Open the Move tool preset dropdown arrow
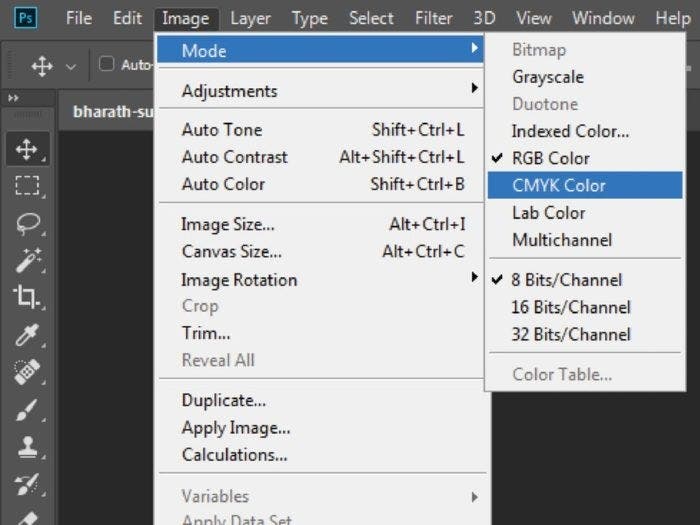The width and height of the screenshot is (700, 525). [70, 66]
